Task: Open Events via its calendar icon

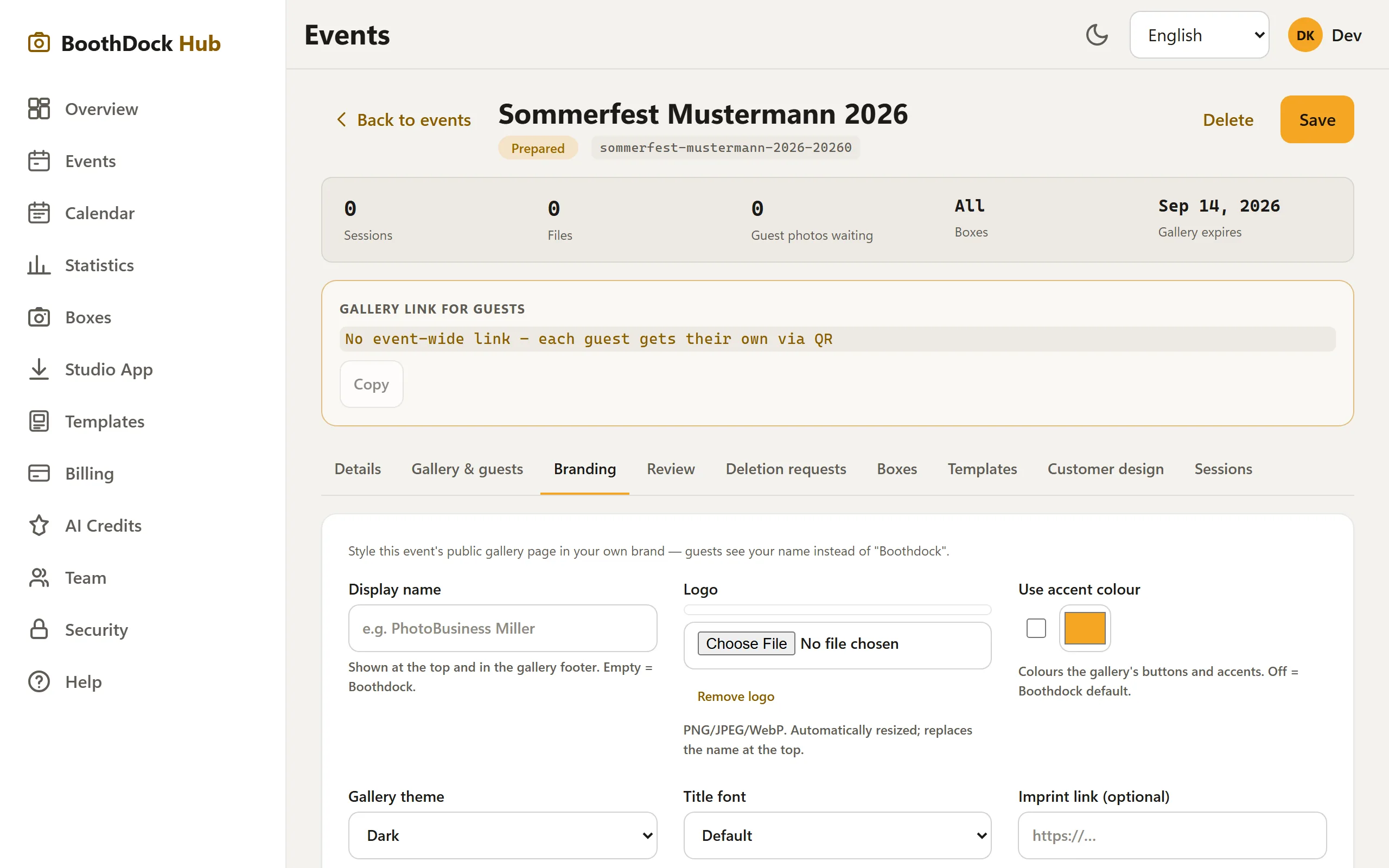Action: click(x=39, y=161)
